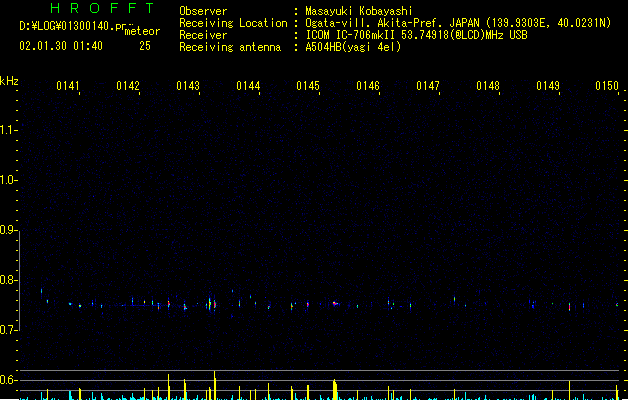Click the 0141 time marker
The width and height of the screenshot is (629, 400).
68,86
